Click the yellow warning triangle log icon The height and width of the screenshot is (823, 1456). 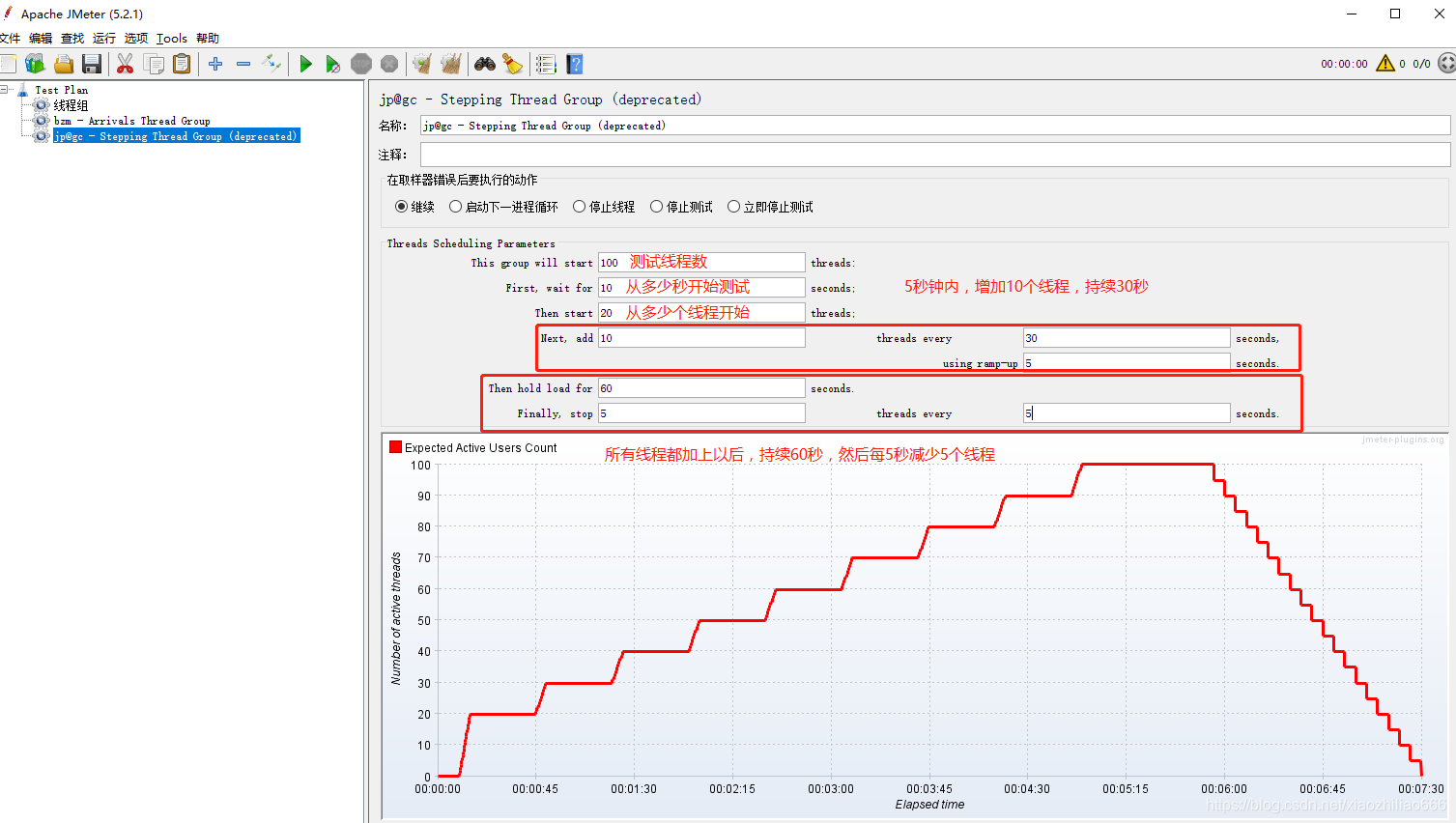point(1385,64)
